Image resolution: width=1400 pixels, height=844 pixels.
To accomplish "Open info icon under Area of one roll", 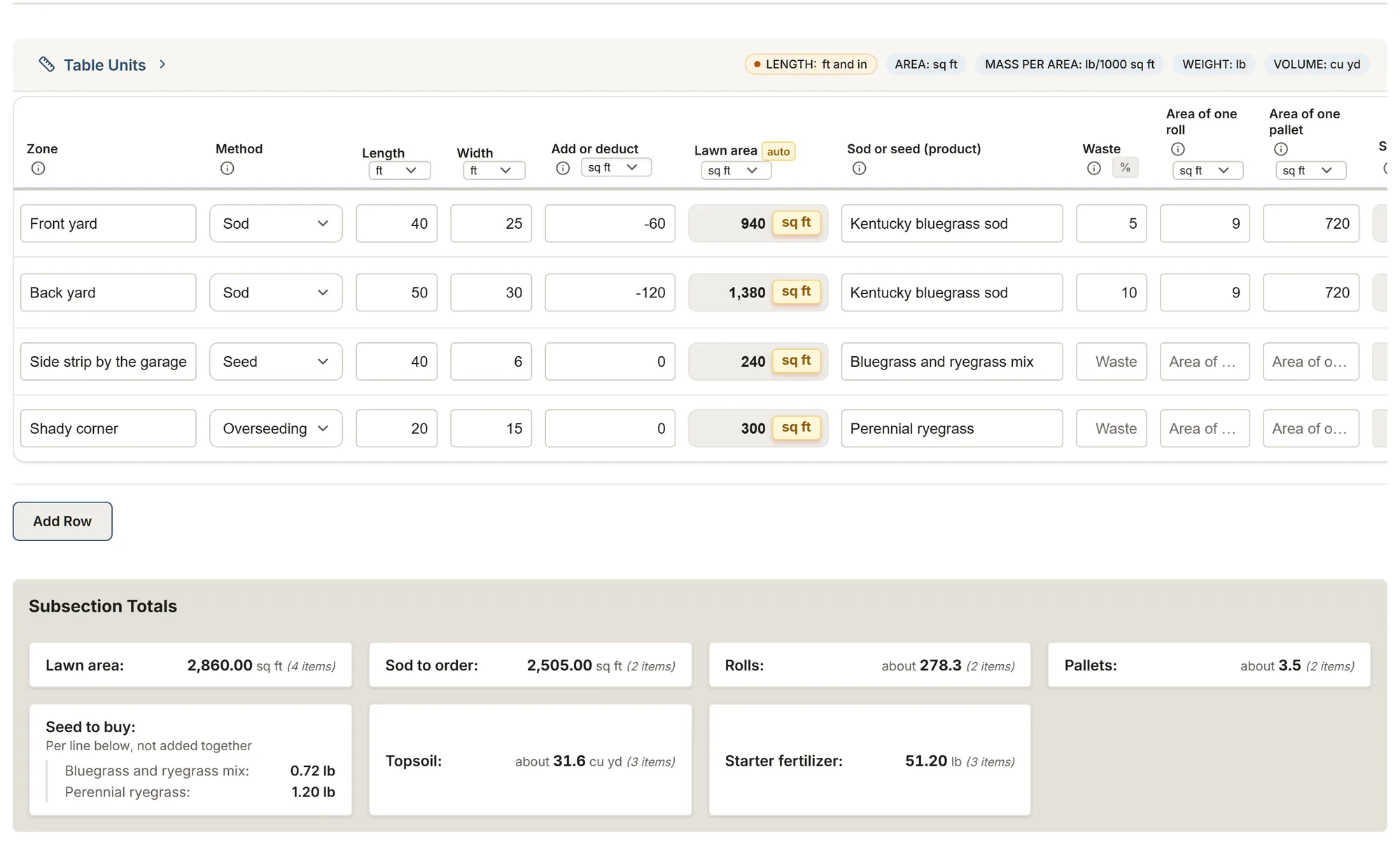I will [1178, 149].
